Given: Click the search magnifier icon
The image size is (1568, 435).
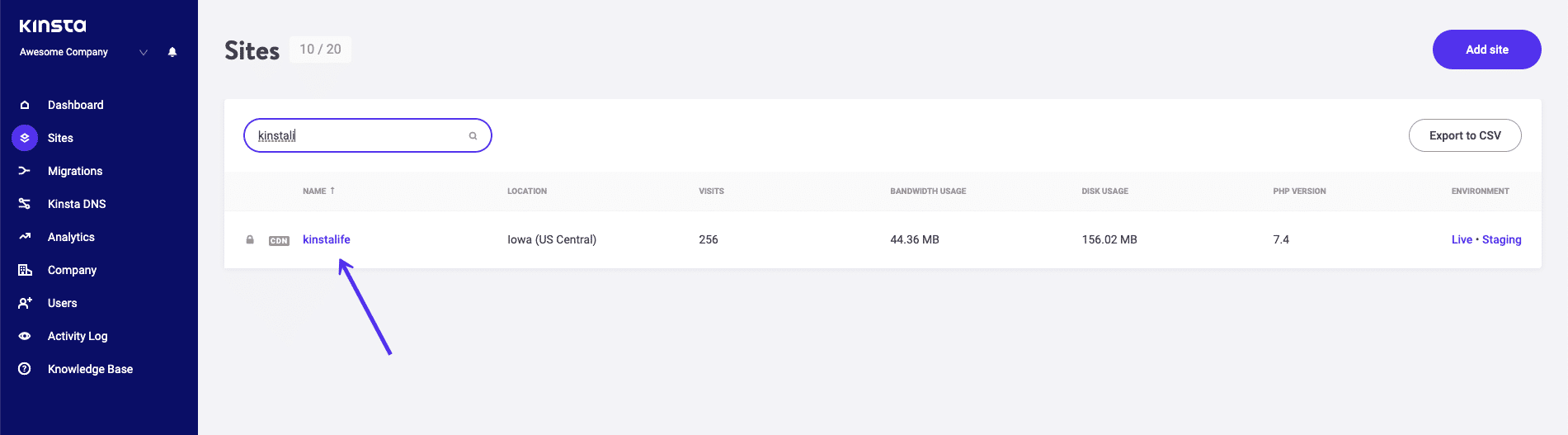Looking at the screenshot, I should point(473,136).
